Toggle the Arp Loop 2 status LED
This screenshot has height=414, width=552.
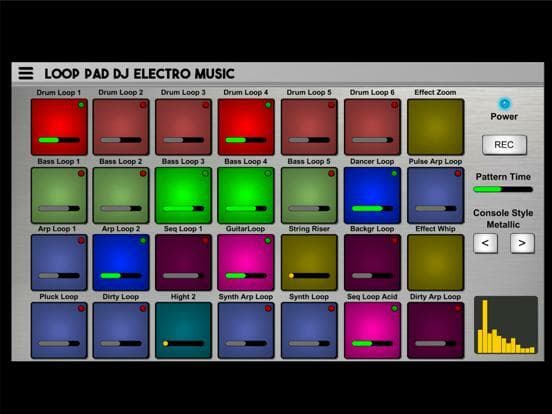pyautogui.click(x=143, y=241)
